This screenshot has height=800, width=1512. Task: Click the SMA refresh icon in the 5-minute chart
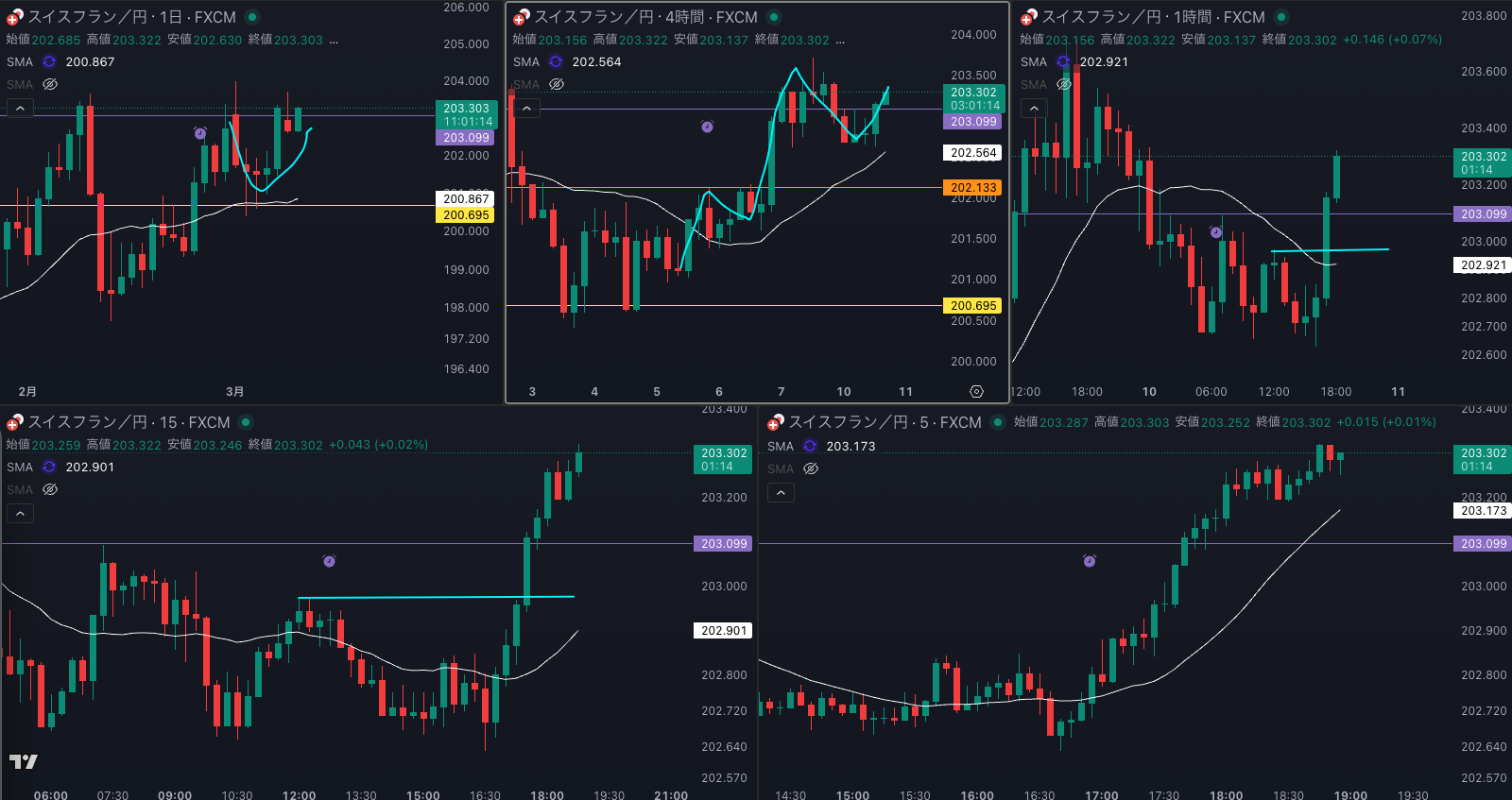[810, 447]
